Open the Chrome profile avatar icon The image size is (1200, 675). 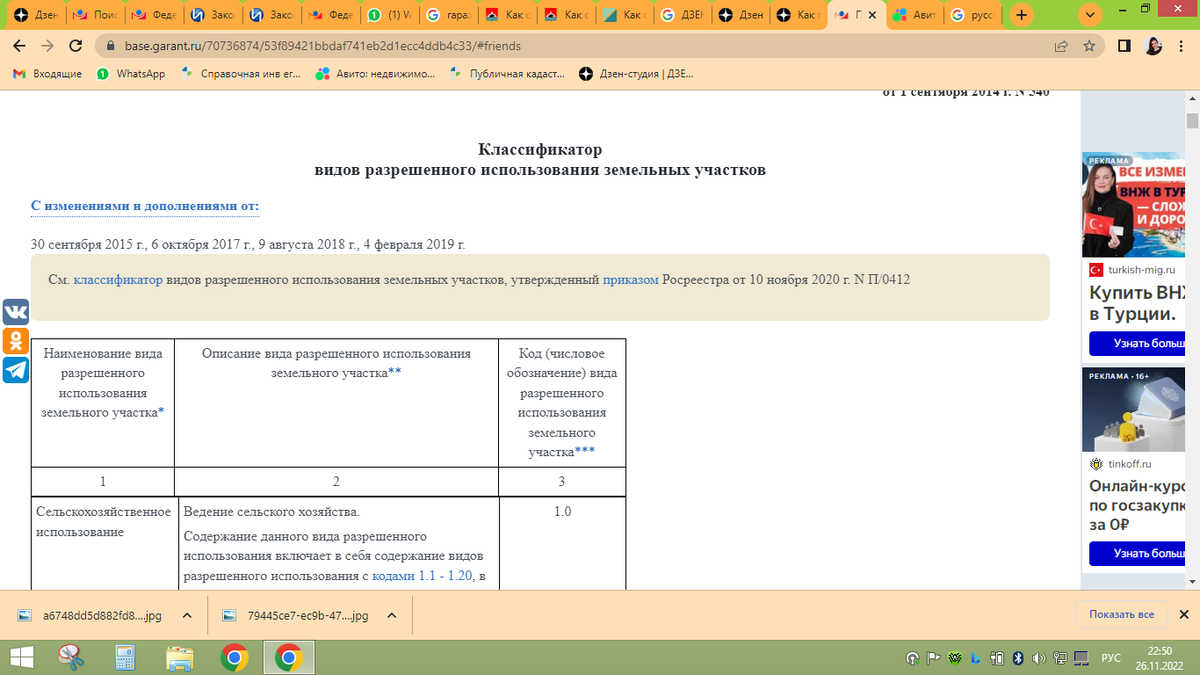click(1152, 45)
